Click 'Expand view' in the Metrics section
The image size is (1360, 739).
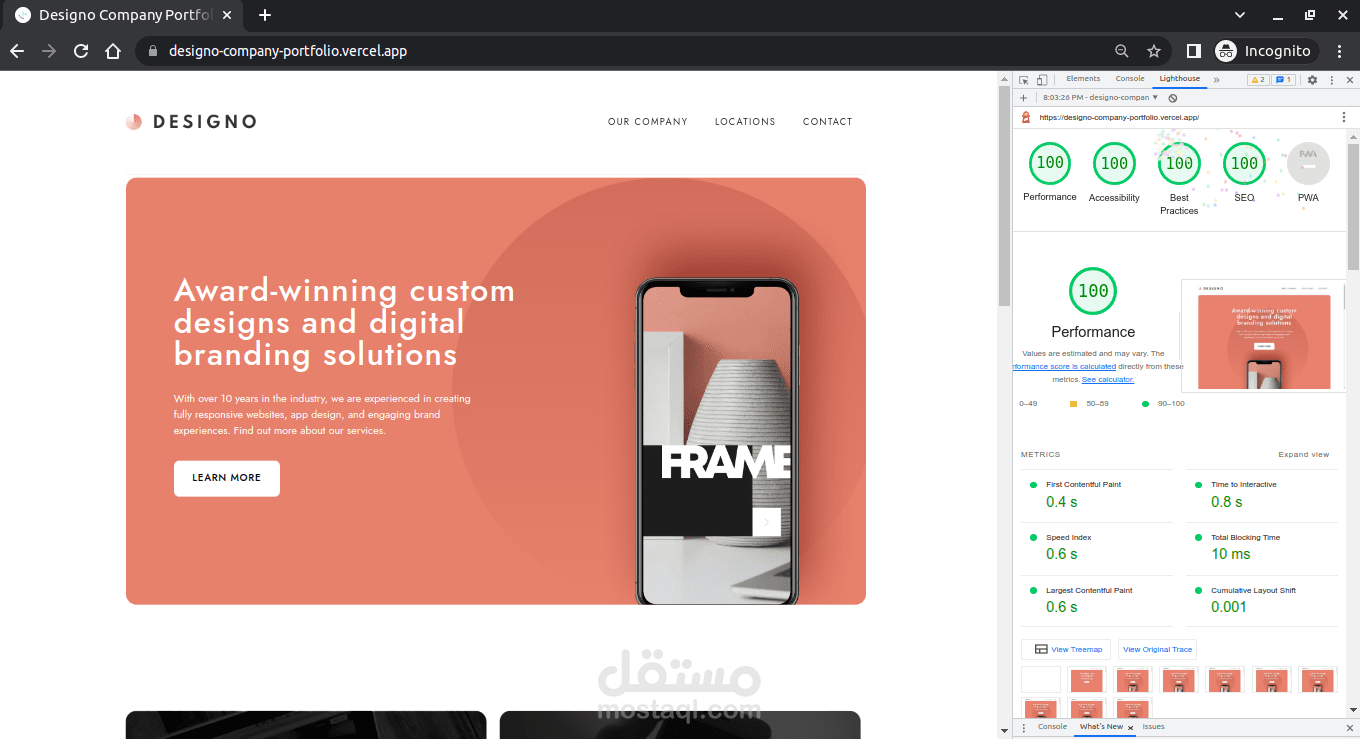point(1304,455)
